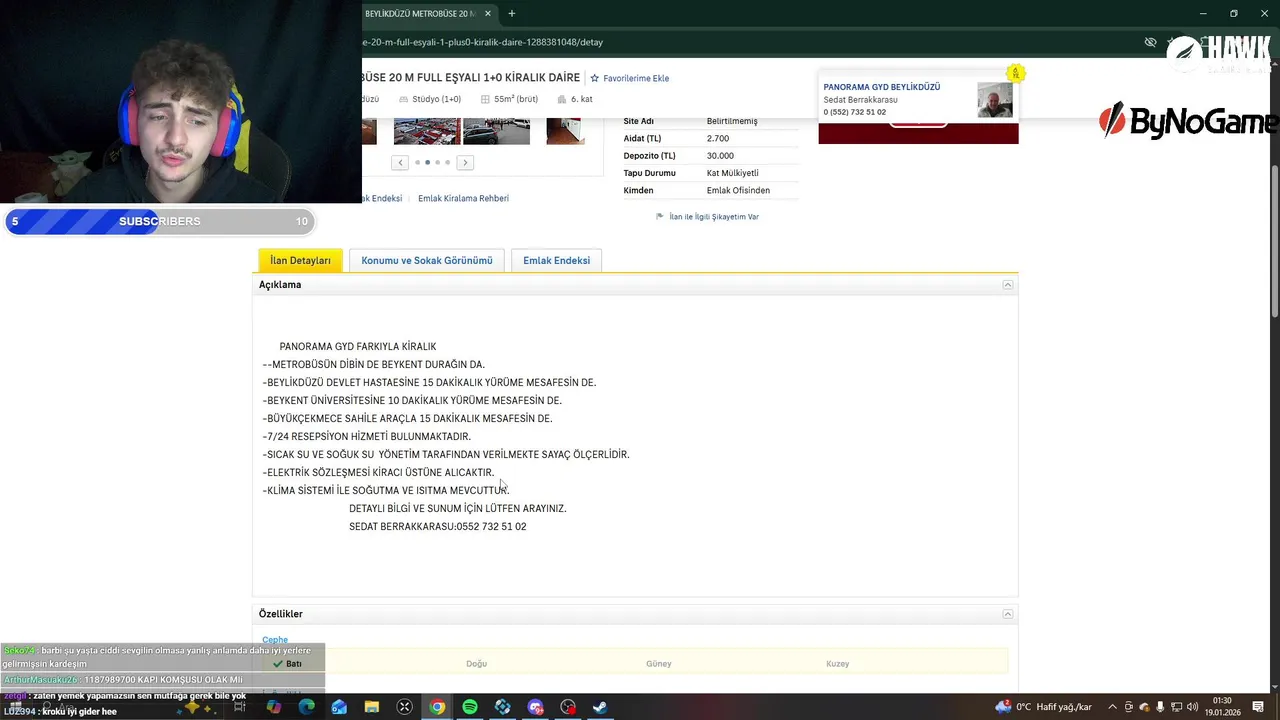Click the flag icon beside complaint link
Screen dimensions: 1280x720
click(x=660, y=216)
